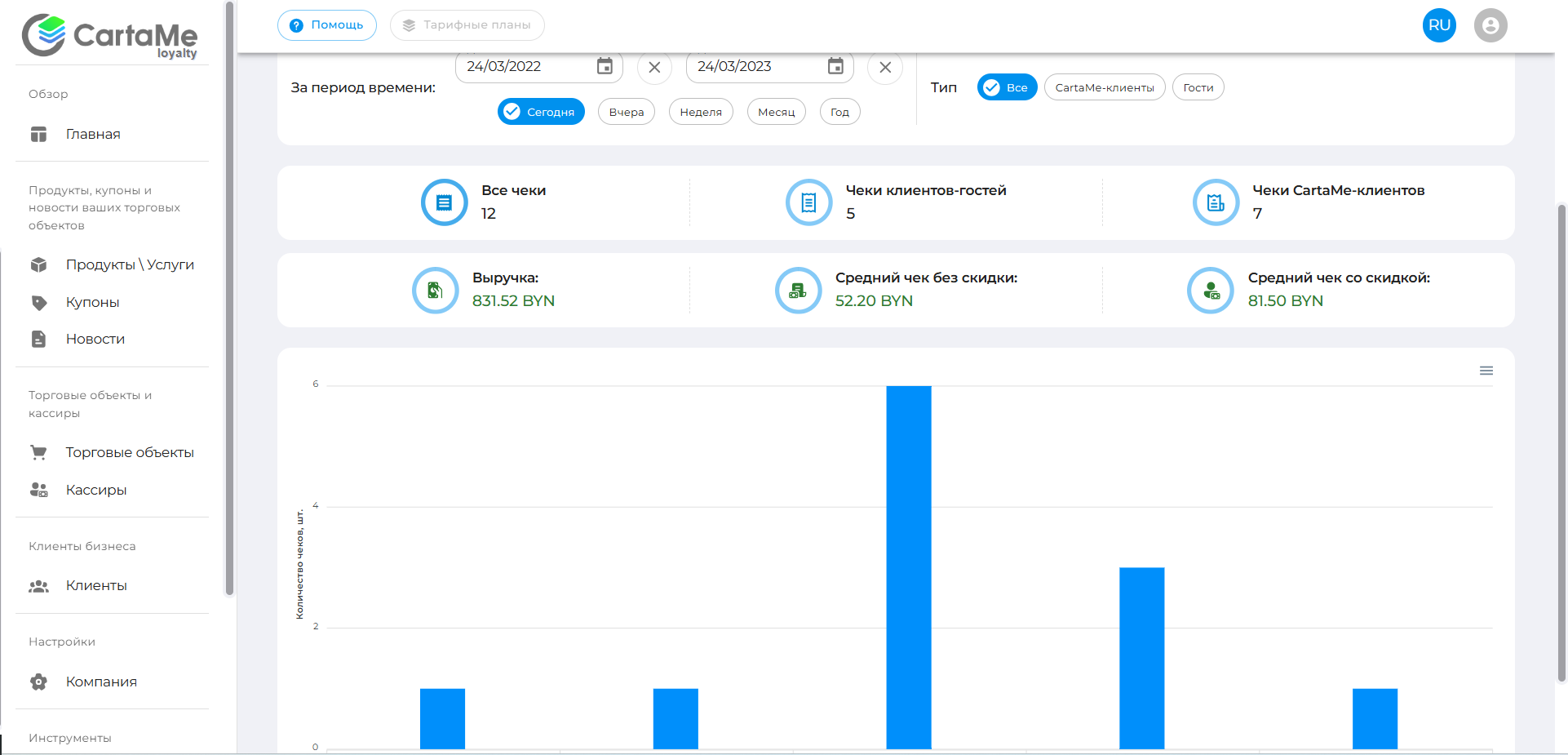This screenshot has width=1568, height=755.
Task: Toggle the CartaMe-клиенты type filter
Action: [x=1104, y=87]
